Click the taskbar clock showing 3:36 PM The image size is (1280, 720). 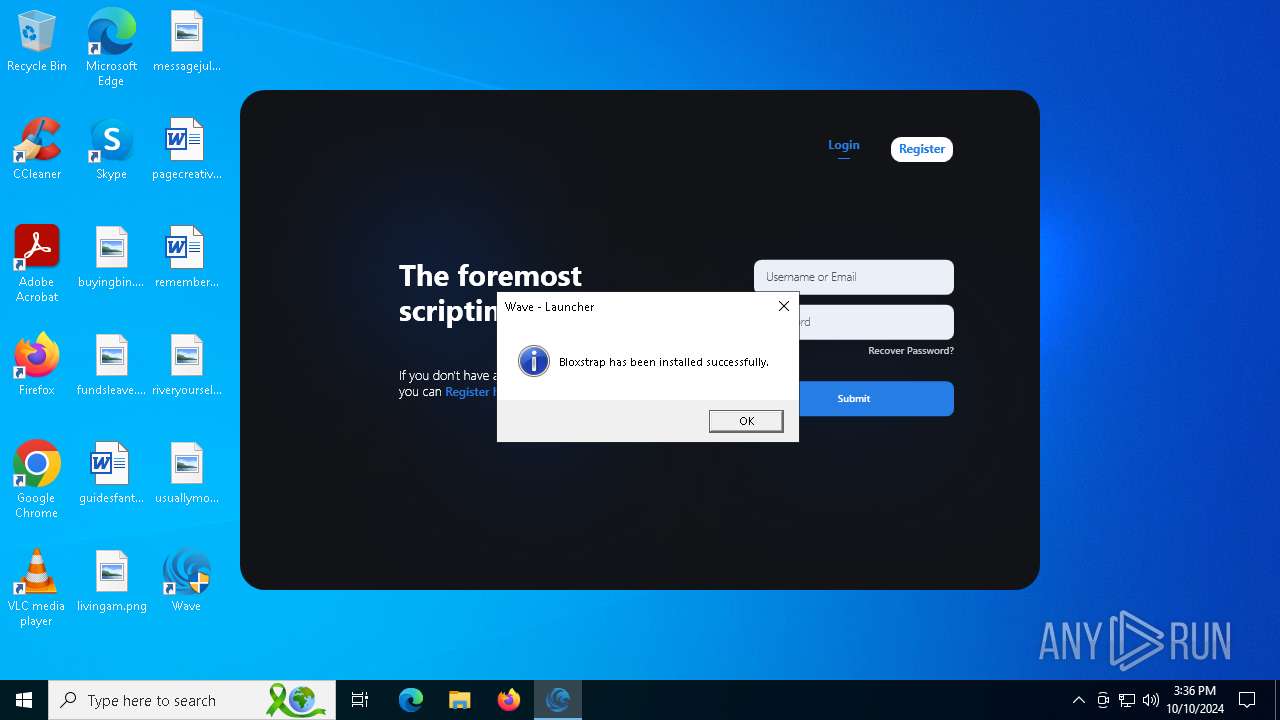(x=1195, y=700)
